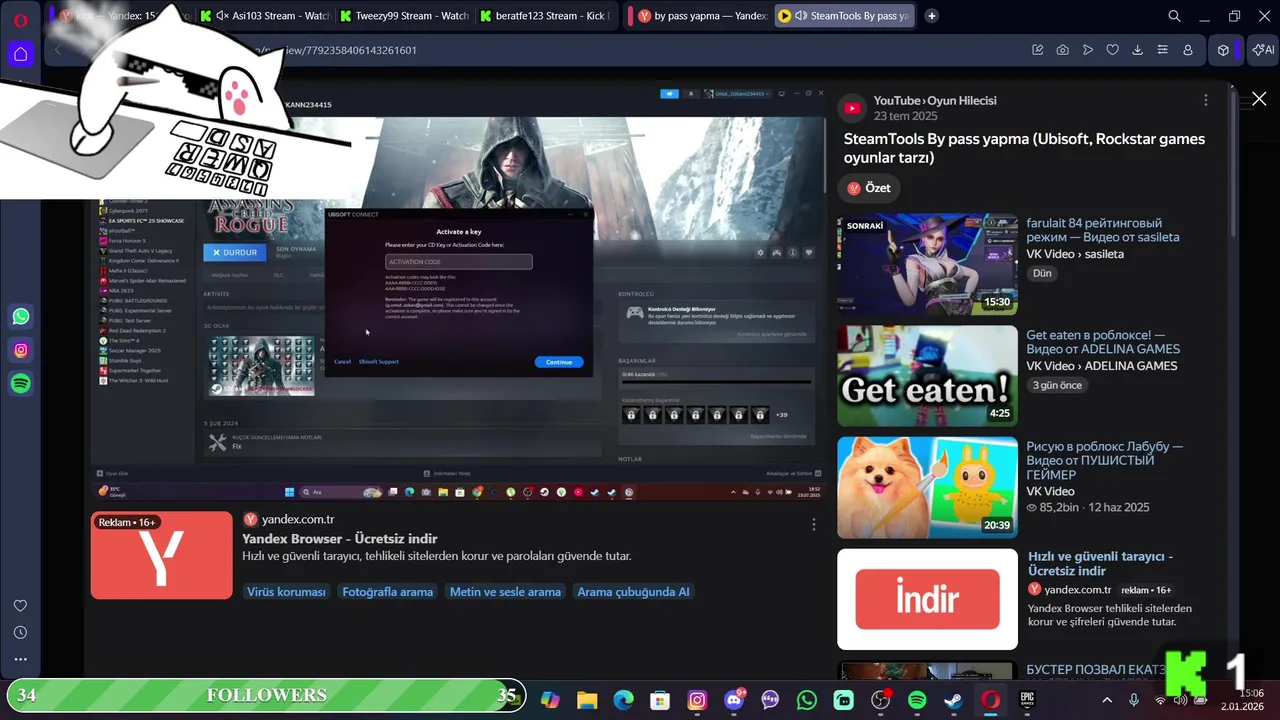Image resolution: width=1280 pixels, height=720 pixels.
Task: Open Easy Setup sliders icon
Action: (1163, 50)
